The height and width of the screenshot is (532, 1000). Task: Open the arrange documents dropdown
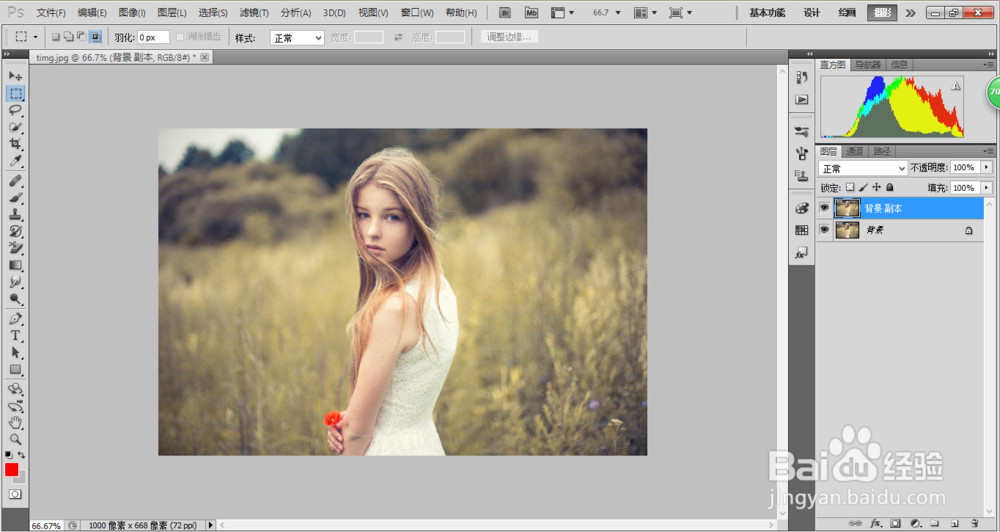(x=645, y=13)
